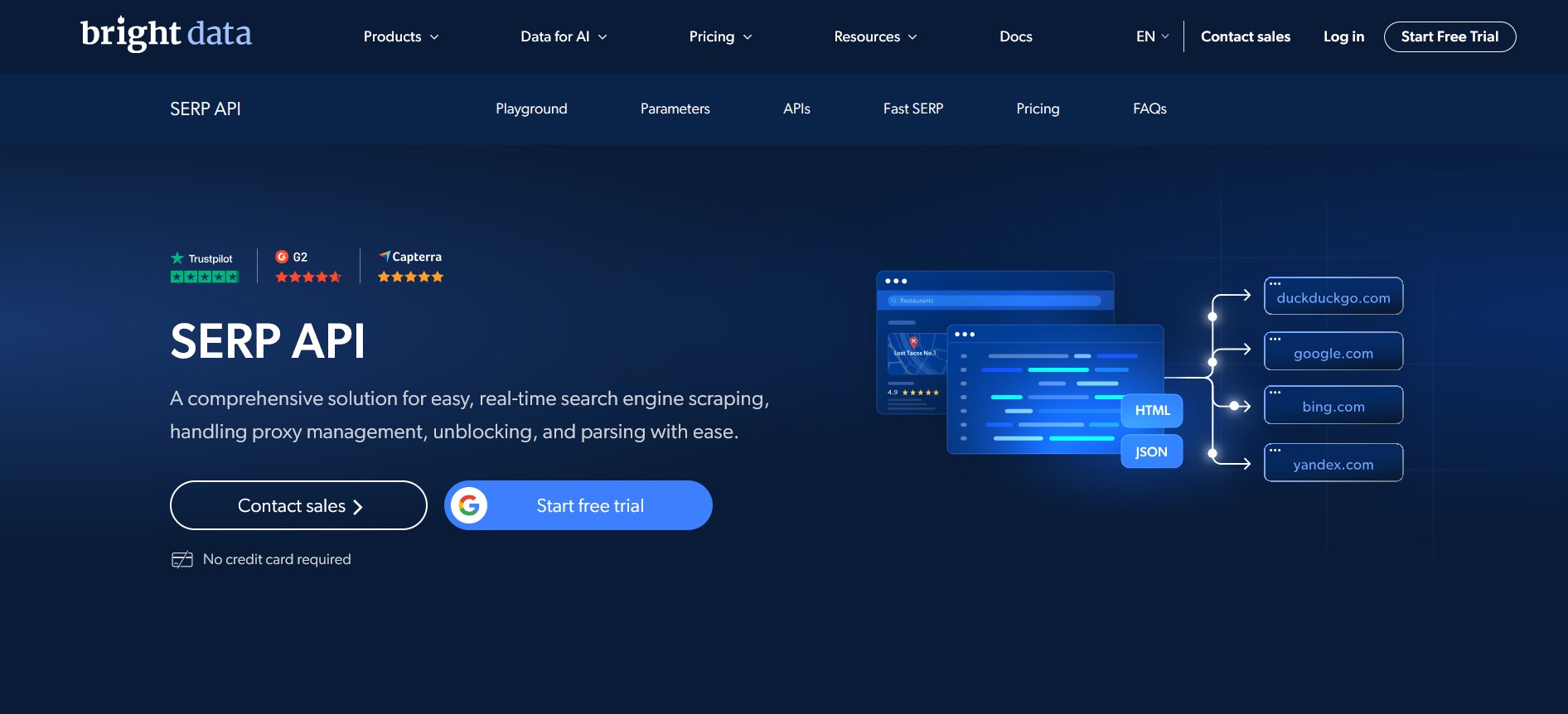
Task: Click the chevron arrow beside Resources
Action: [x=912, y=37]
